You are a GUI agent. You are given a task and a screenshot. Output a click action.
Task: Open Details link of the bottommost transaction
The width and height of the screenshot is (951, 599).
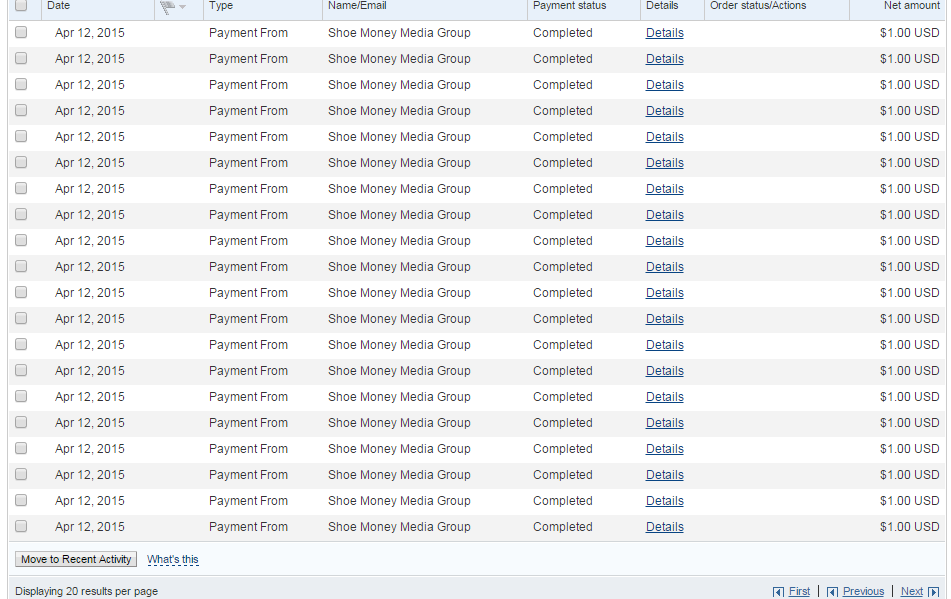[x=664, y=527]
